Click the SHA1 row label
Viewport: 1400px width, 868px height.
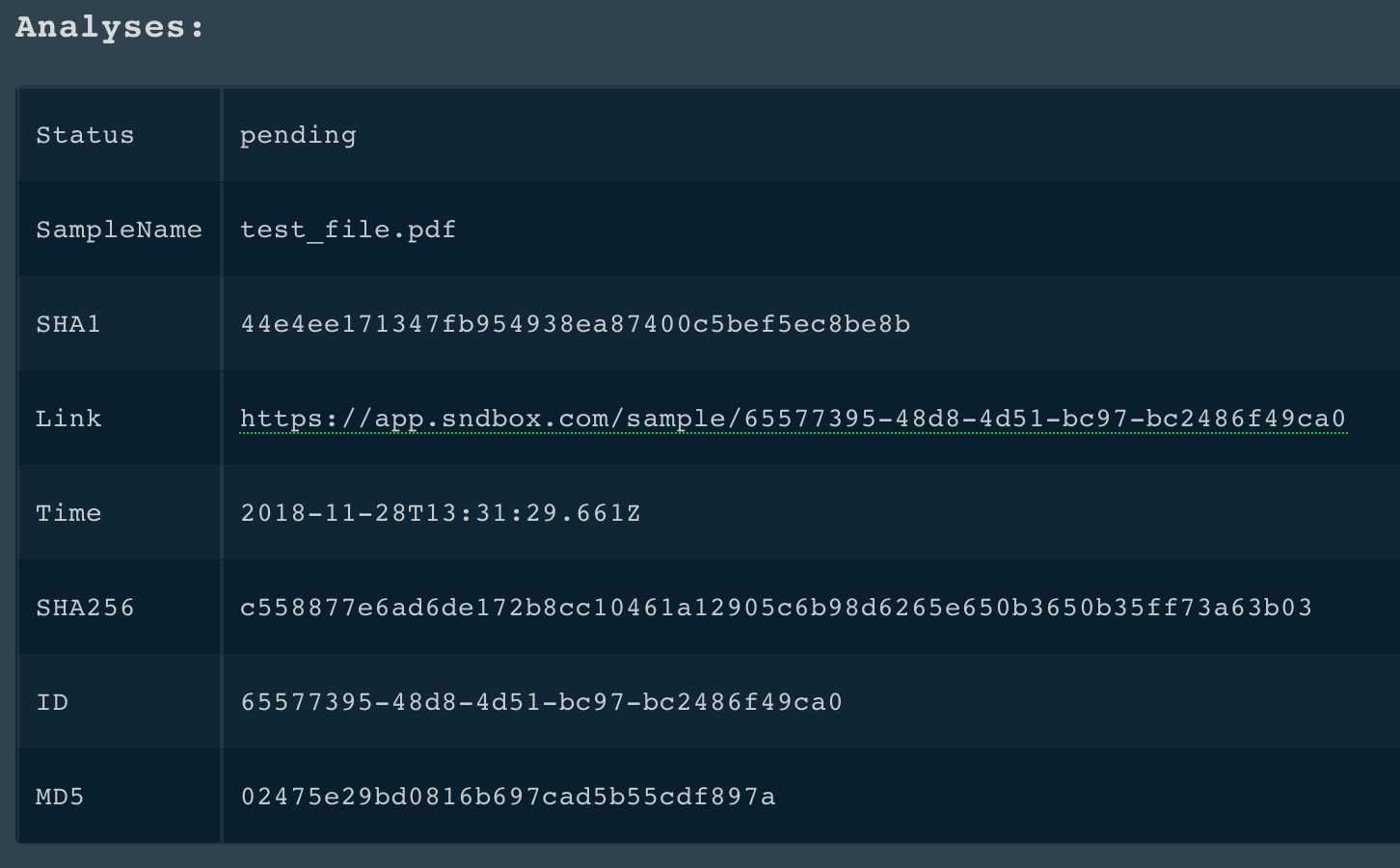67,324
